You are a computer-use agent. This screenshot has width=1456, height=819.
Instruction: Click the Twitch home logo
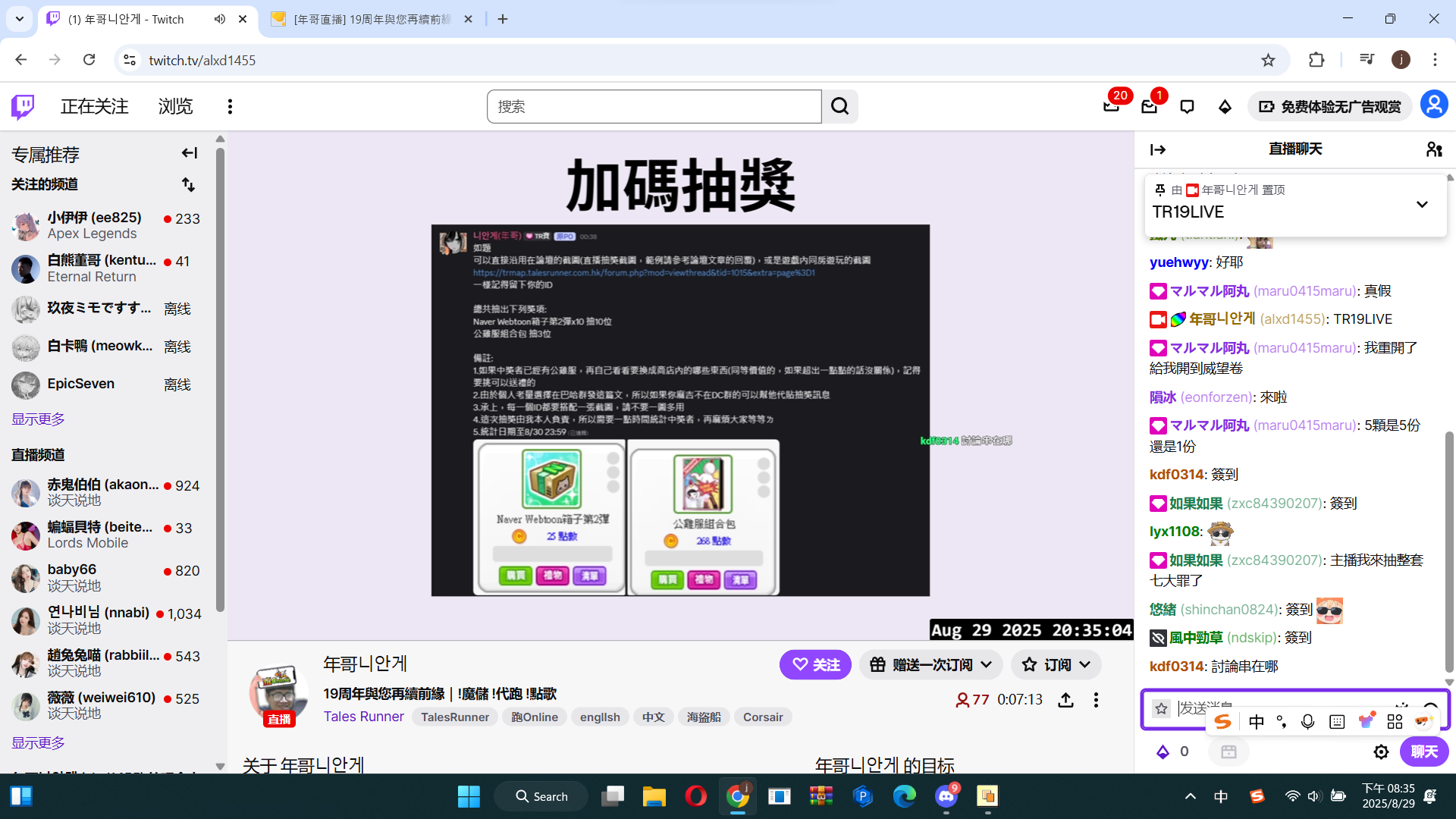point(23,107)
